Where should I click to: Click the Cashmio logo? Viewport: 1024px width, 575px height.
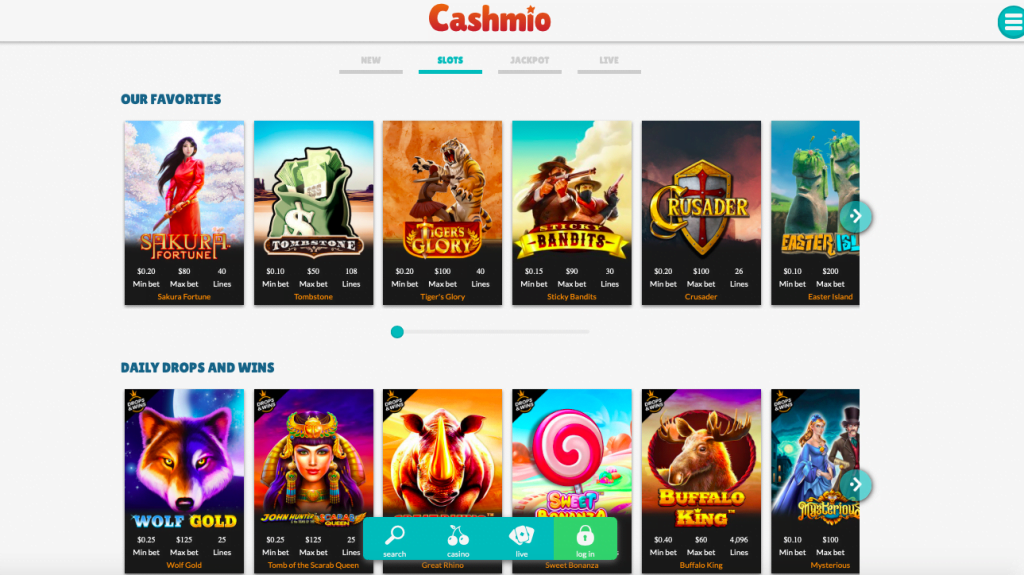(490, 19)
